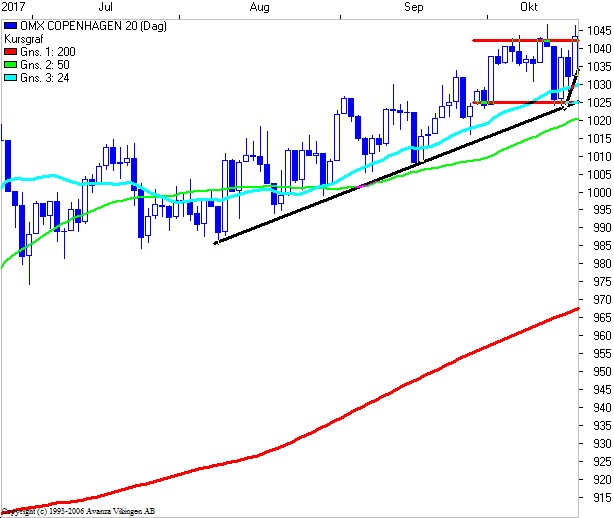Click the blue OMX Copenhagen 20 legend swatch
The width and height of the screenshot is (614, 518).
click(x=11, y=25)
